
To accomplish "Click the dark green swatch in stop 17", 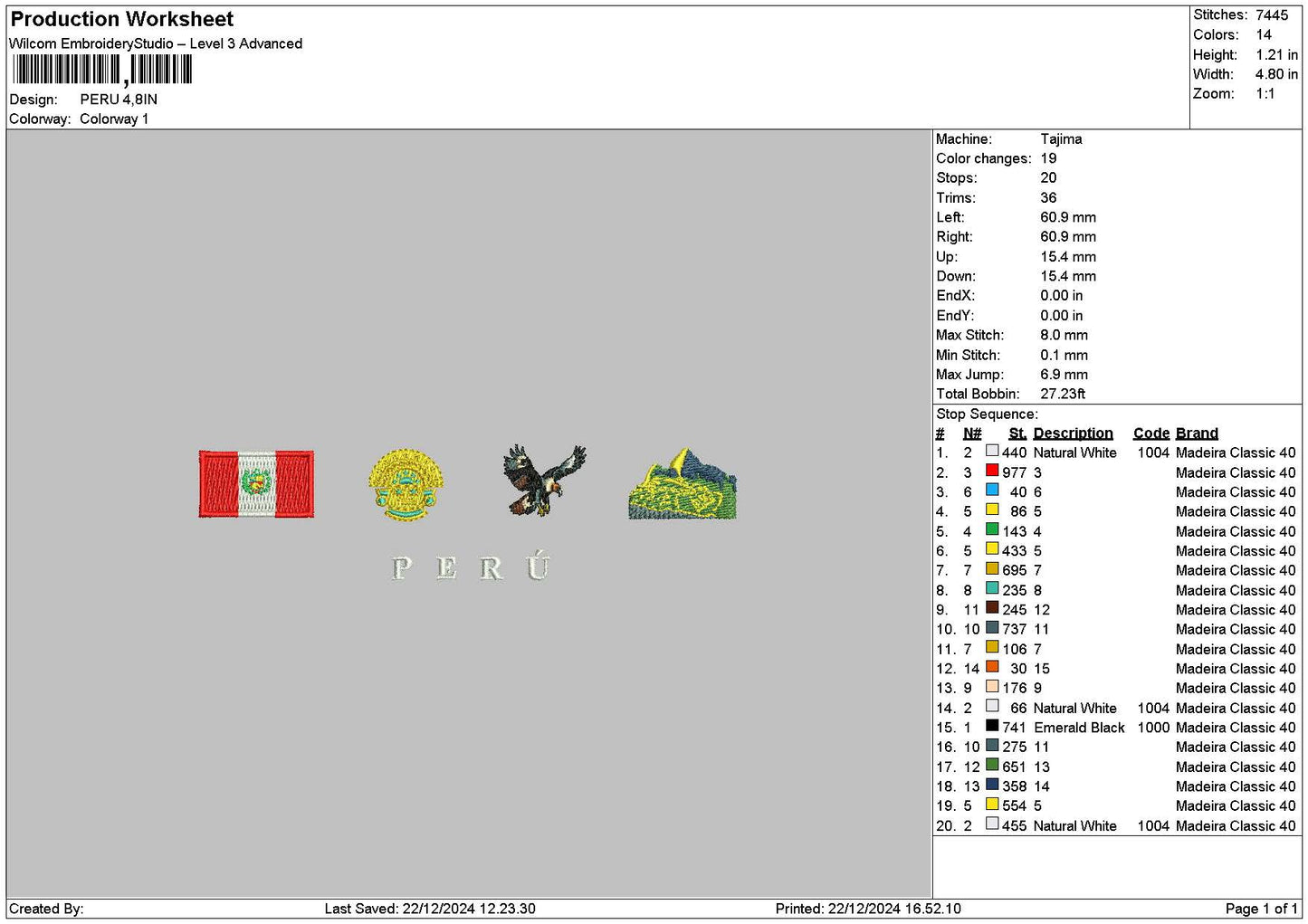I will [992, 765].
